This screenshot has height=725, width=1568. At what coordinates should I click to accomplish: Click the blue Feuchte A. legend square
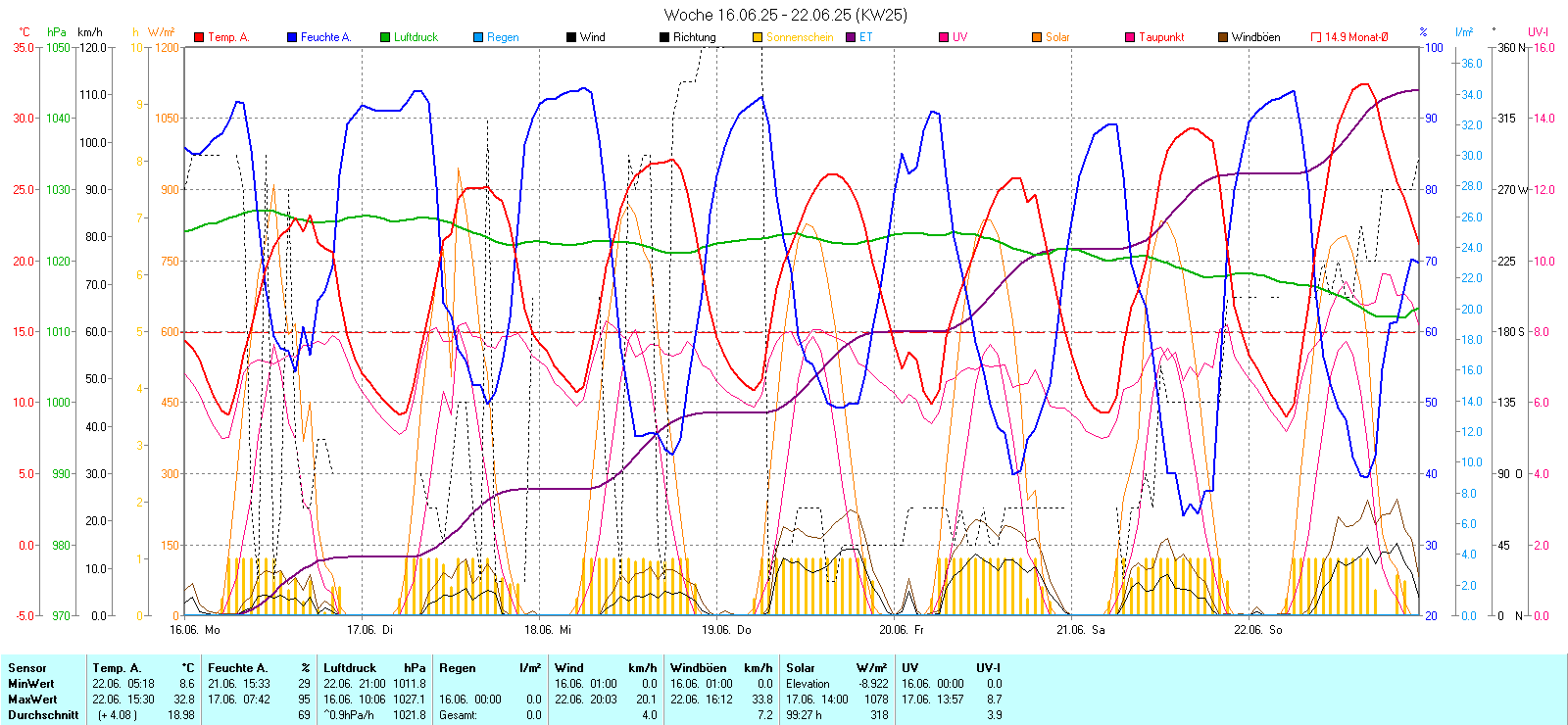[292, 37]
